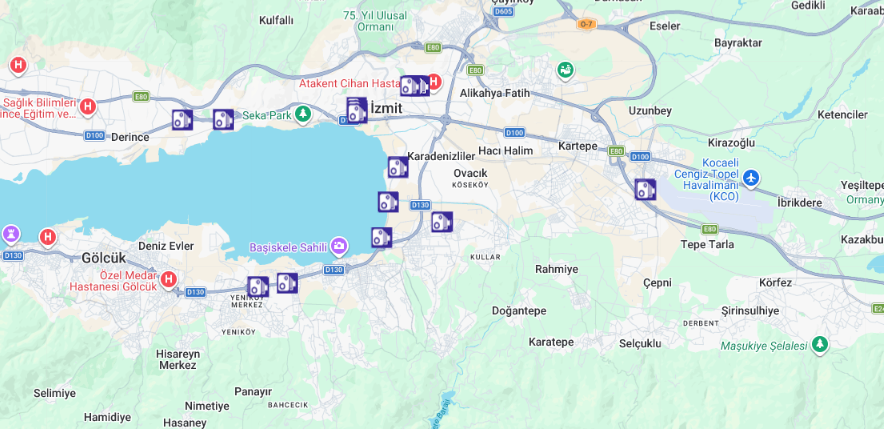
Task: Open the camera marker beside the İzmit label
Action: tap(356, 110)
